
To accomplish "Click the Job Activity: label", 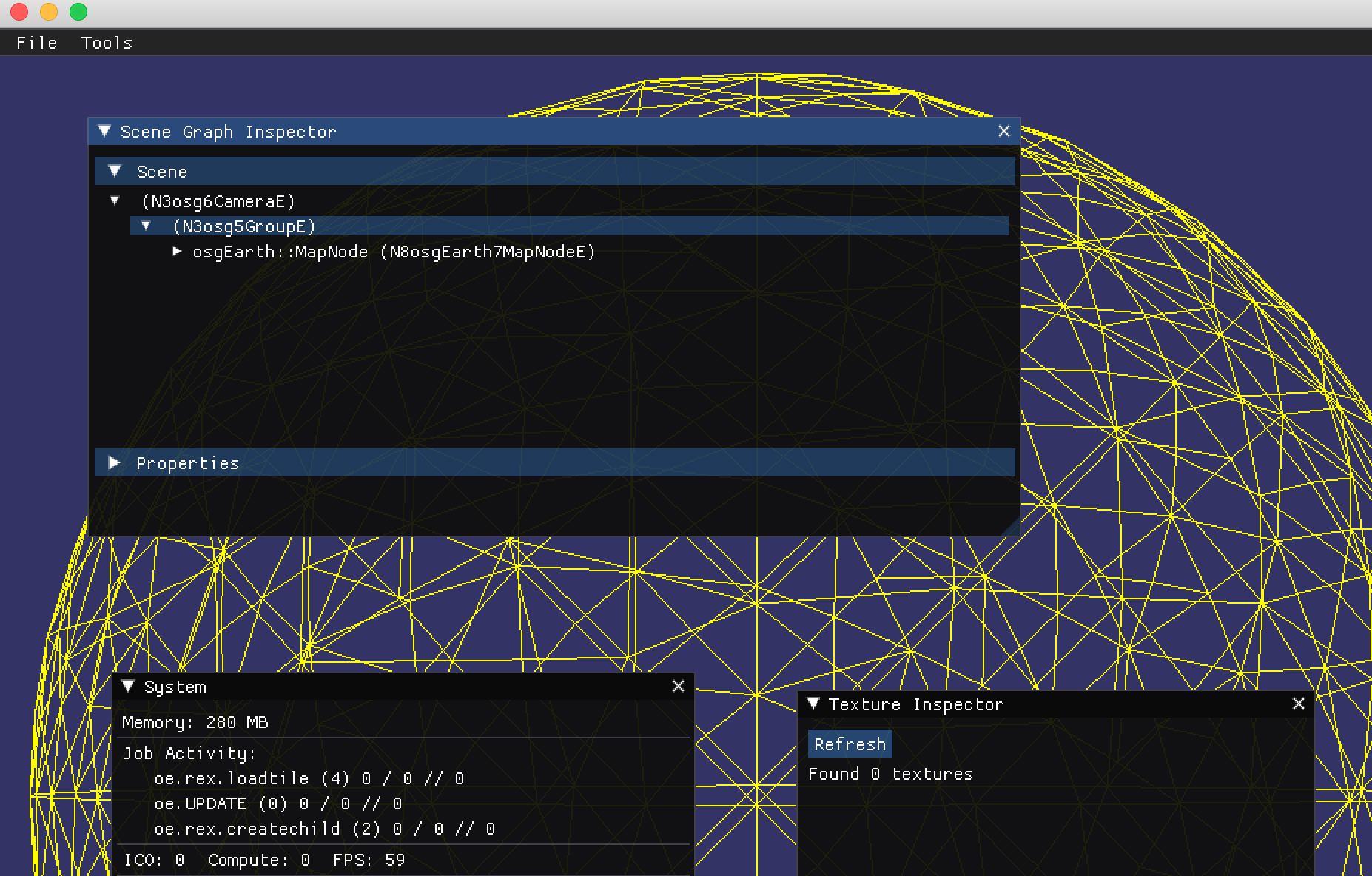I will (189, 753).
